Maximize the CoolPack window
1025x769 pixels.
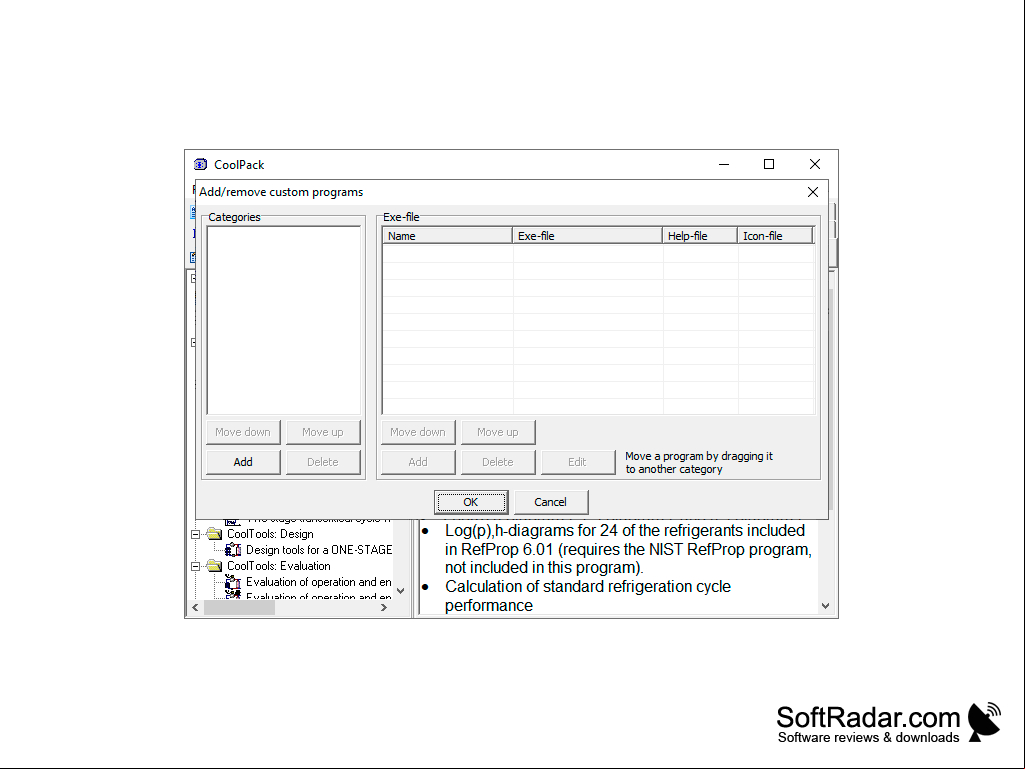point(769,164)
